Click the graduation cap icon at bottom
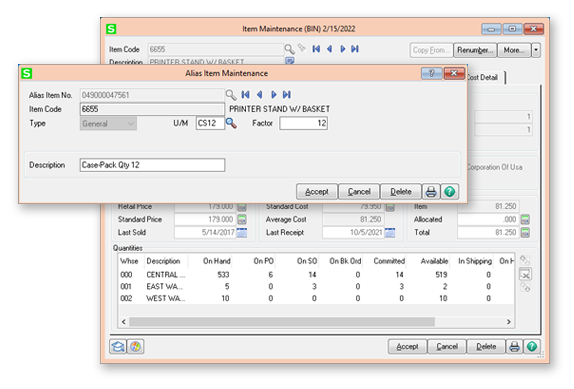 pyautogui.click(x=118, y=347)
